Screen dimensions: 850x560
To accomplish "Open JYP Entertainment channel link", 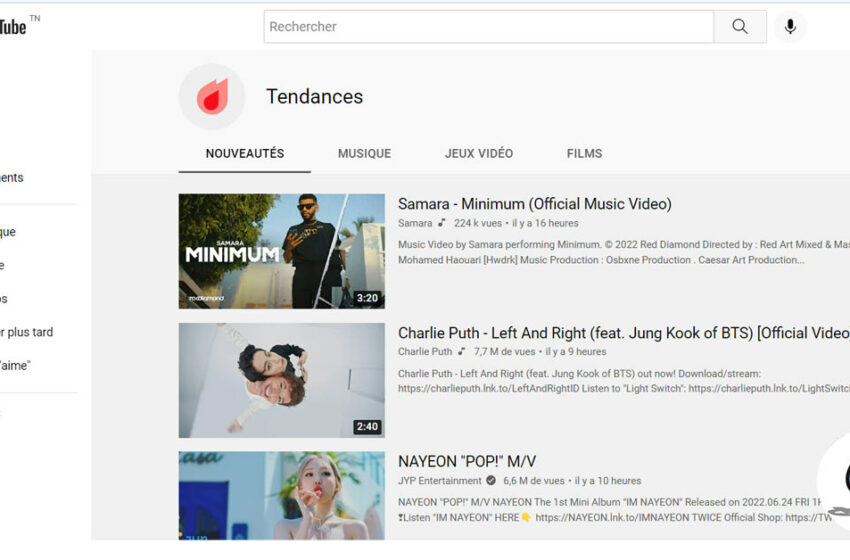I will (439, 480).
